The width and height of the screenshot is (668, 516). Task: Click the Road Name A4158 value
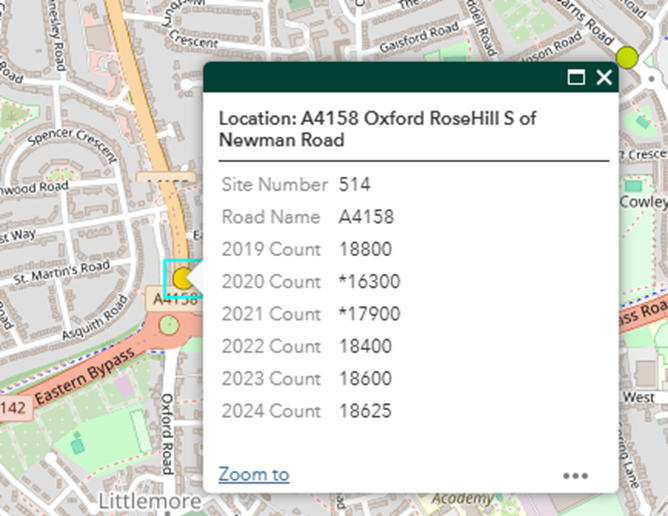pyautogui.click(x=366, y=217)
